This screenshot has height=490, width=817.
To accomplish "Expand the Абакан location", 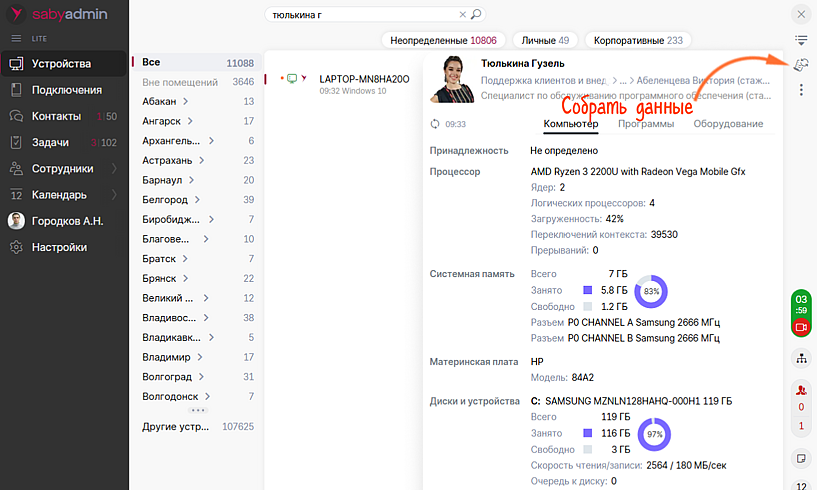I will 186,102.
